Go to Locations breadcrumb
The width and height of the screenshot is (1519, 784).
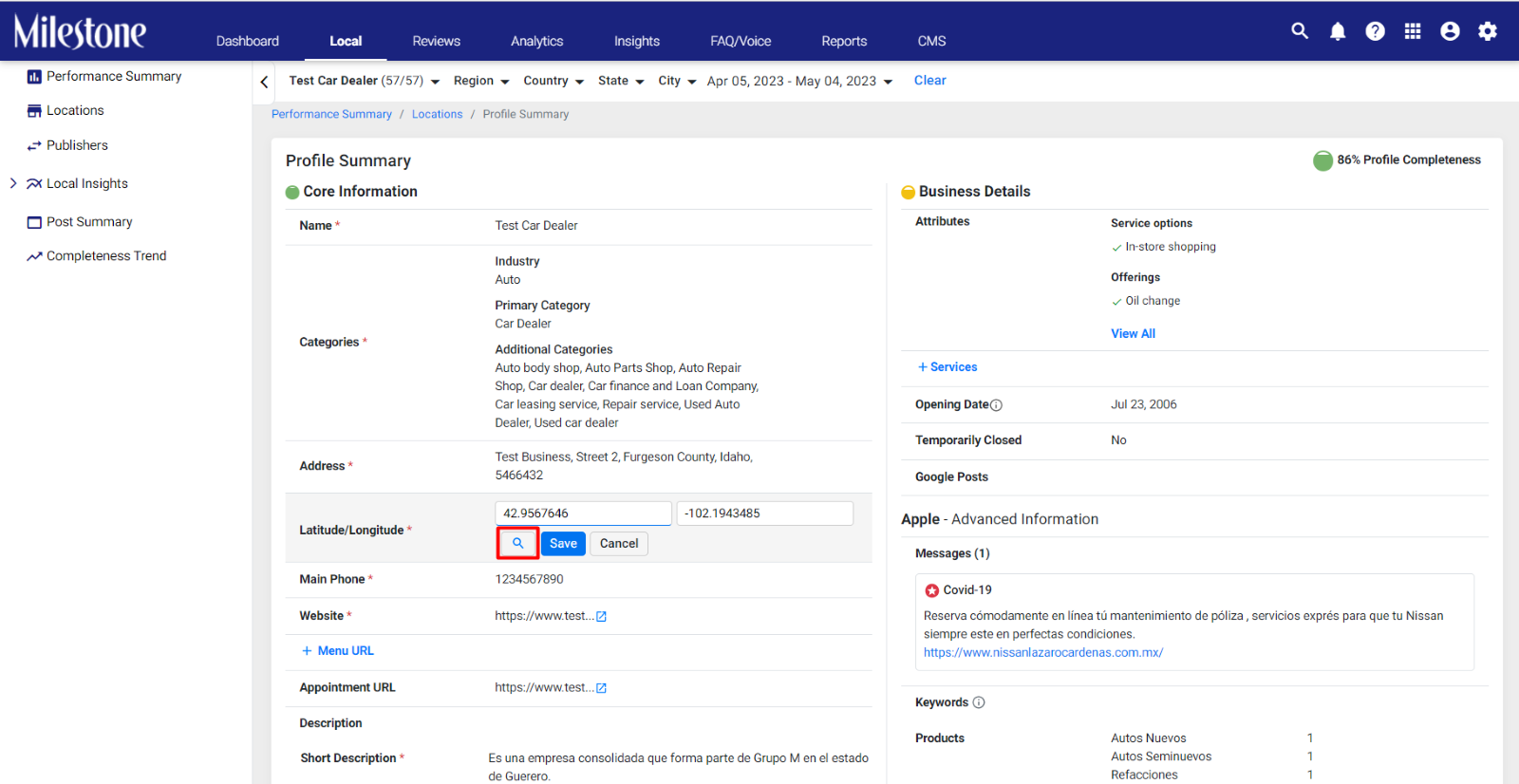(x=437, y=114)
